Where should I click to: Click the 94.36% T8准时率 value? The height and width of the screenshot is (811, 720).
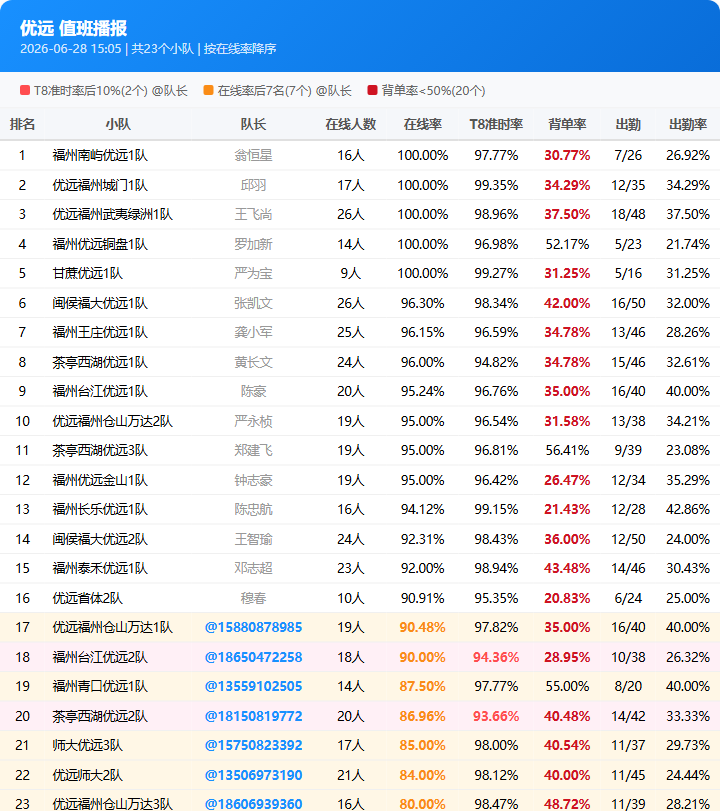pyautogui.click(x=496, y=657)
